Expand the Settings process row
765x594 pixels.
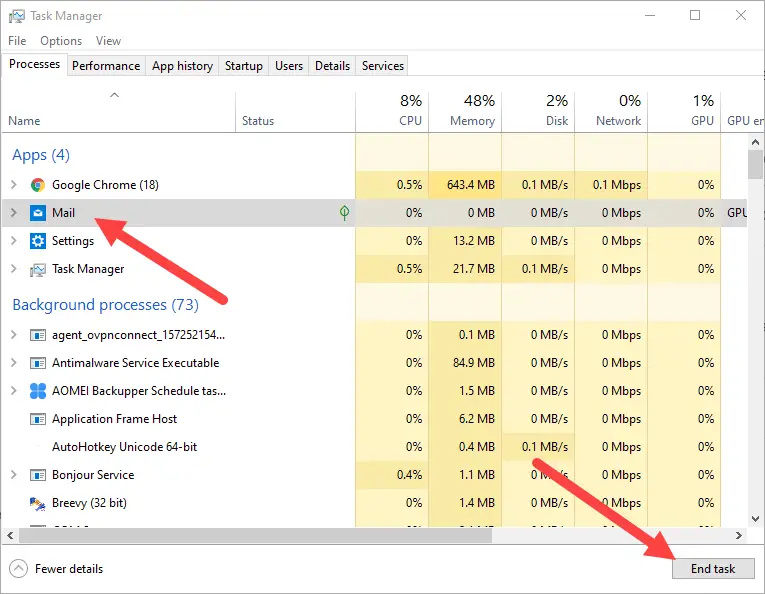[14, 241]
